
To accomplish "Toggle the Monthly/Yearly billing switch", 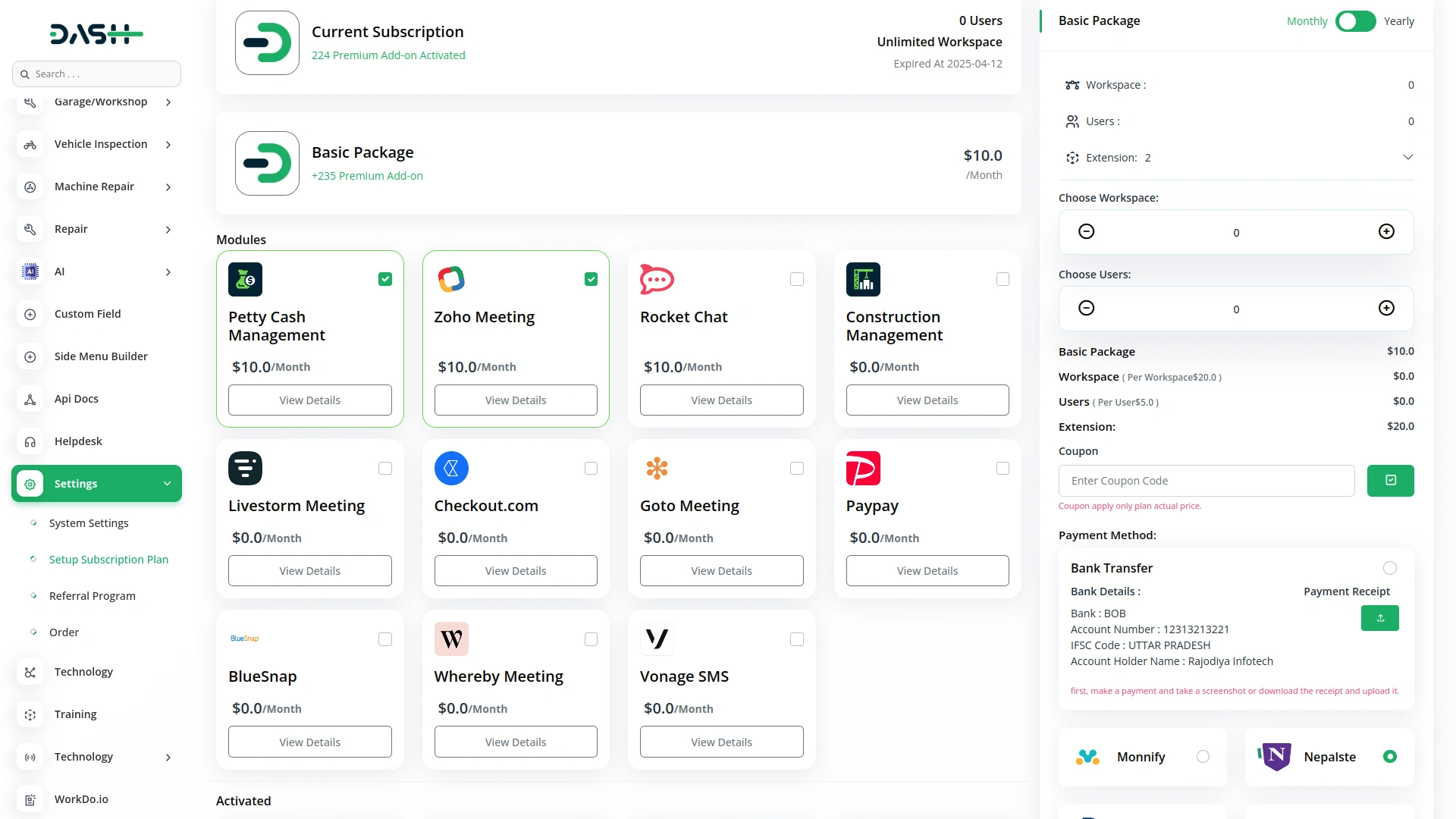I will [1355, 21].
